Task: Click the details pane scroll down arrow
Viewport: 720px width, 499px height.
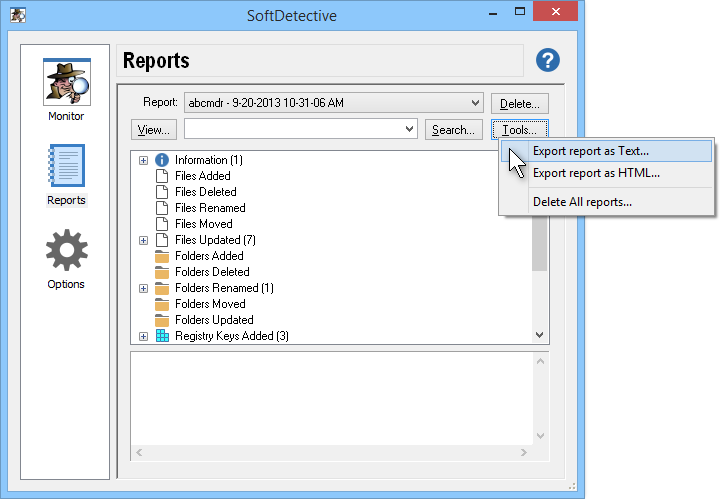Action: 540,436
